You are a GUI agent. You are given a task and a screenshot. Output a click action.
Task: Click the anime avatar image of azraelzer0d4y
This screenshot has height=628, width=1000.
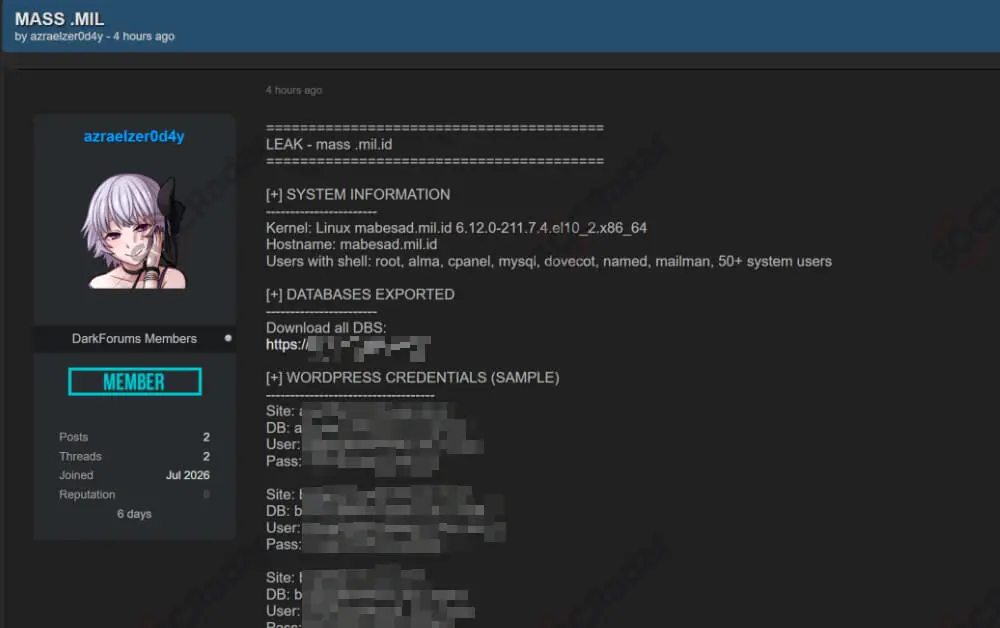134,231
